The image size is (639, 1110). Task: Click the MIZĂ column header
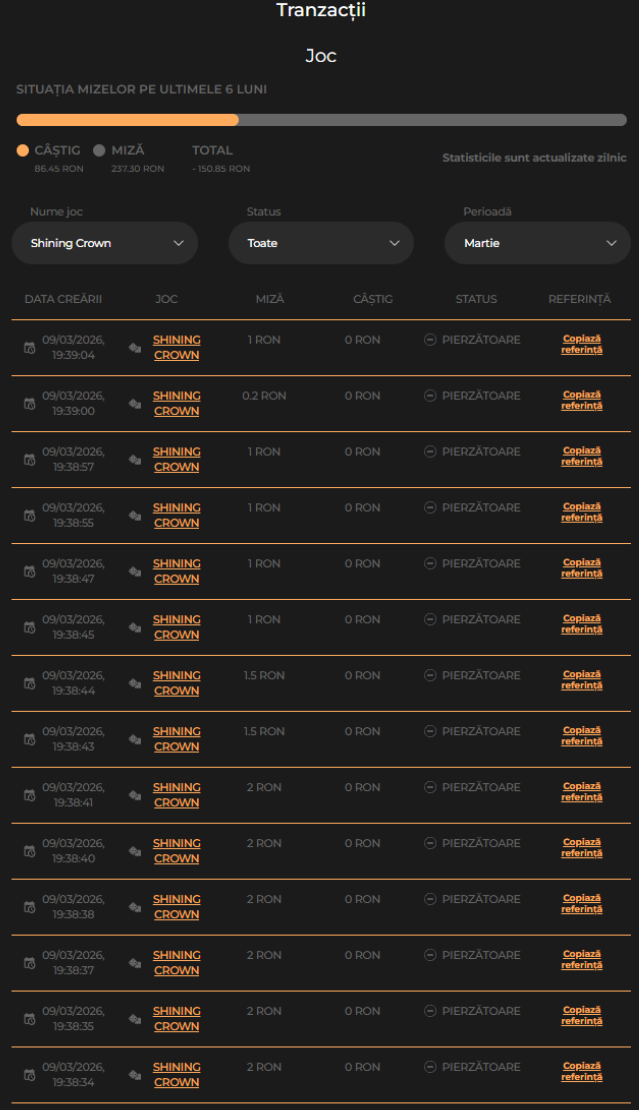(270, 299)
